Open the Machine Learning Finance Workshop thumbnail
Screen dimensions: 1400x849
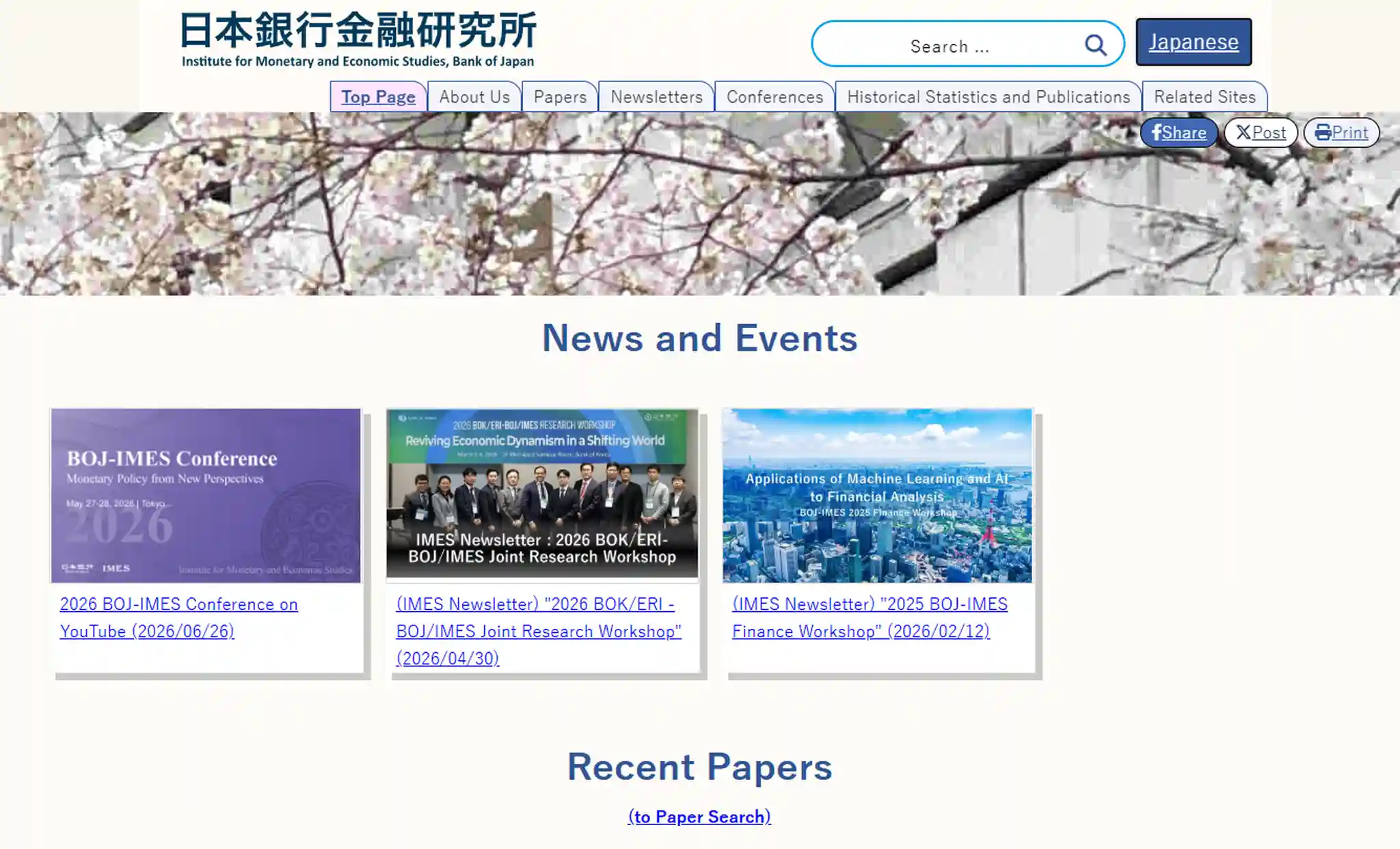coord(877,496)
